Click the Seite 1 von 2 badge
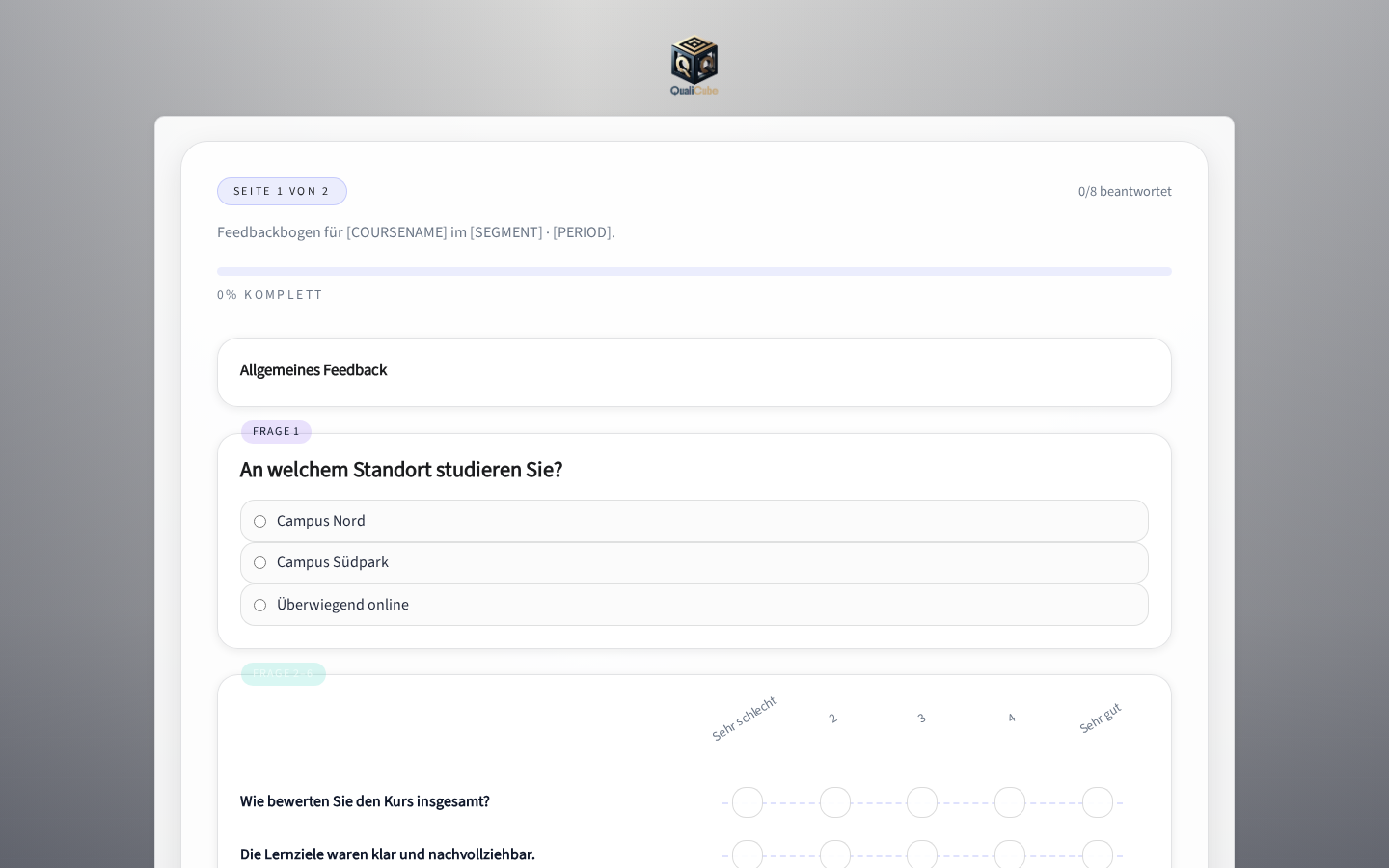The width and height of the screenshot is (1389, 868). (282, 191)
